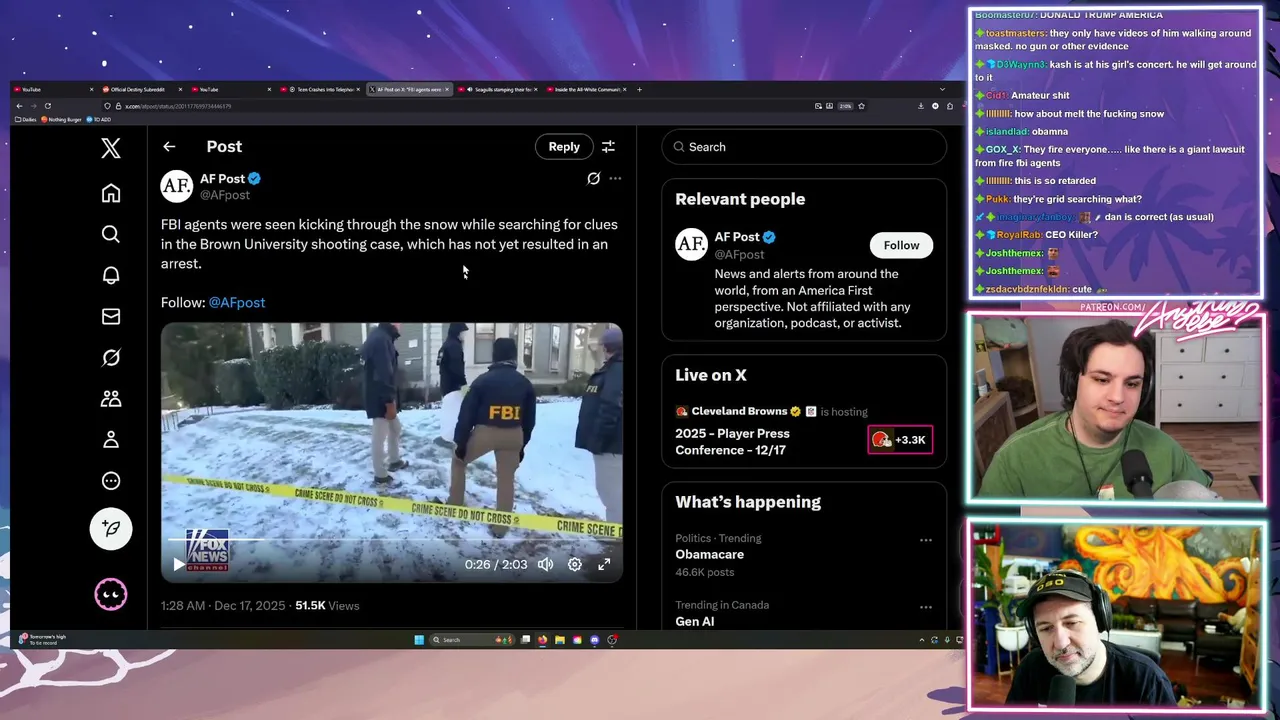Open post's three-dot more menu
The width and height of the screenshot is (1280, 720).
click(x=615, y=178)
